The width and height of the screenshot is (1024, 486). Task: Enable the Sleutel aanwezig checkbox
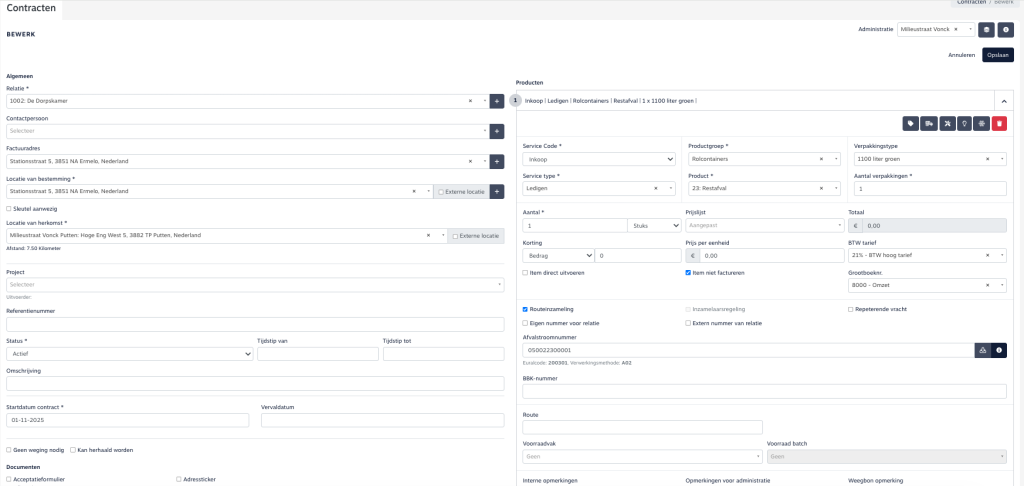pyautogui.click(x=9, y=208)
